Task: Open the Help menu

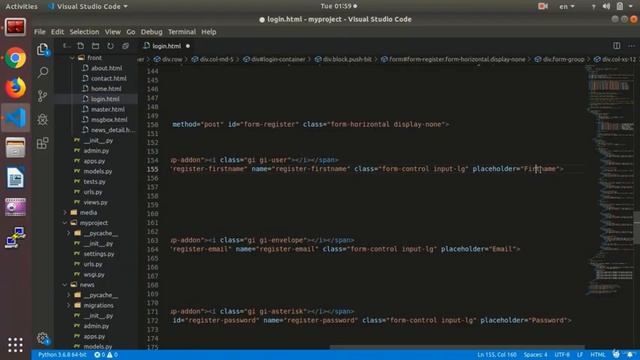Action: click(x=209, y=32)
